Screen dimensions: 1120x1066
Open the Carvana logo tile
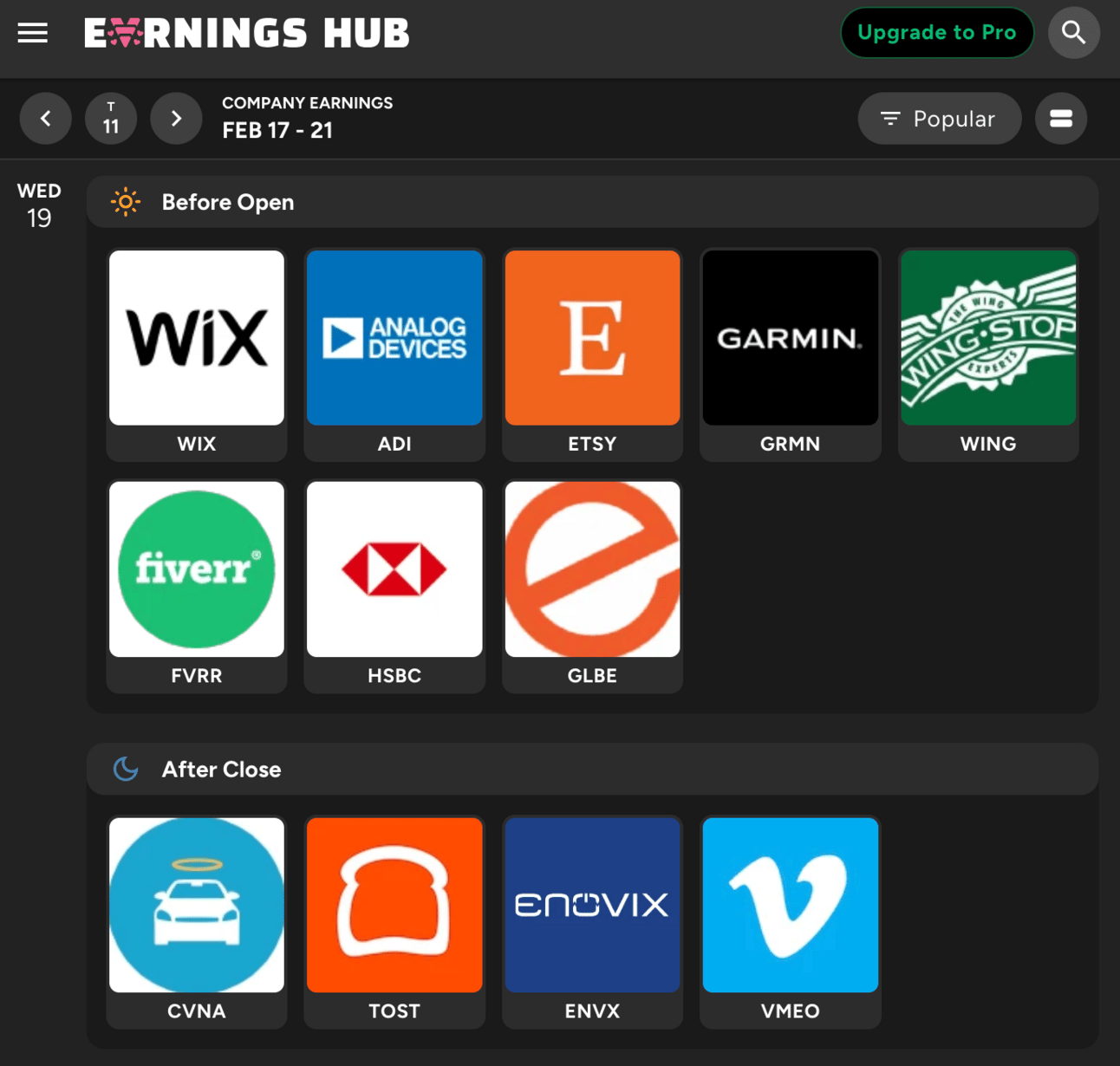pyautogui.click(x=197, y=905)
